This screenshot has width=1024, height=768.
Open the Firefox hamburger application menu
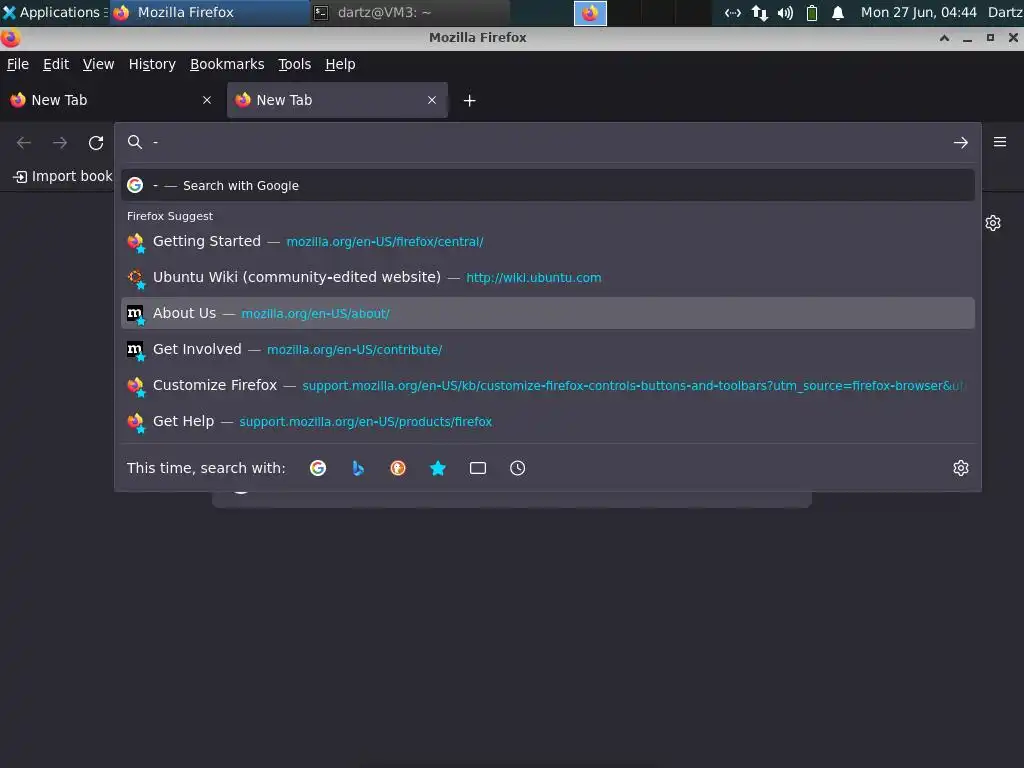(1000, 142)
